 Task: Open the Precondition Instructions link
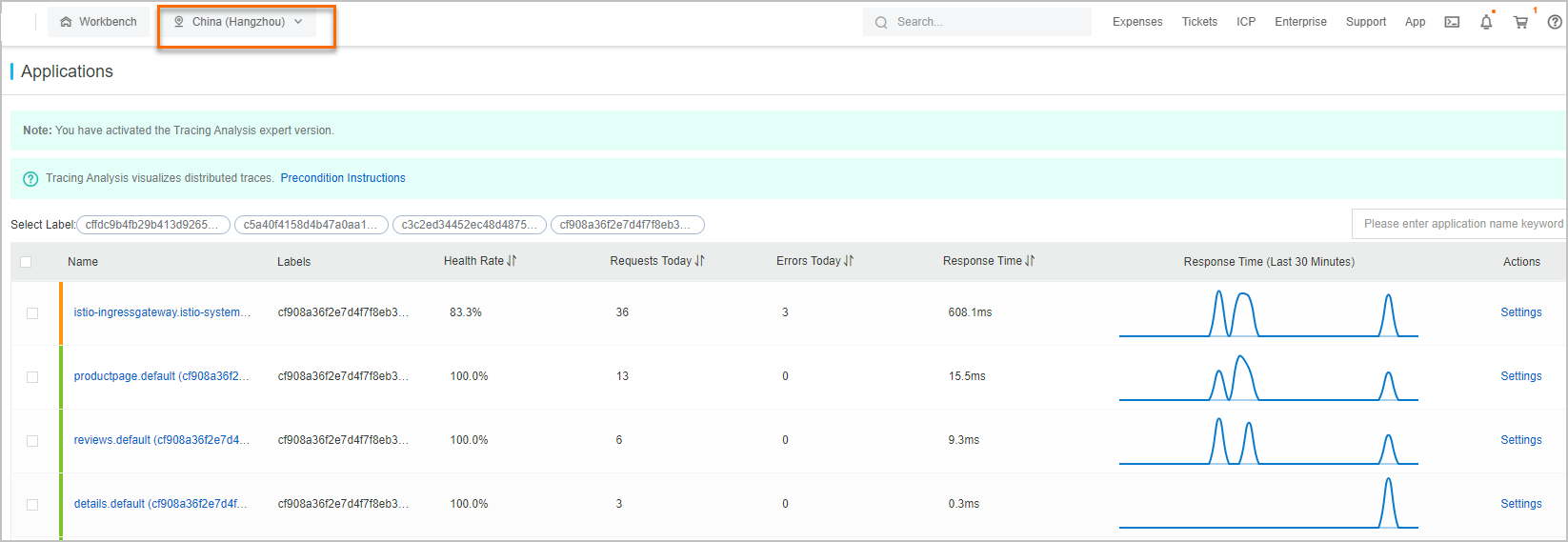[x=343, y=178]
